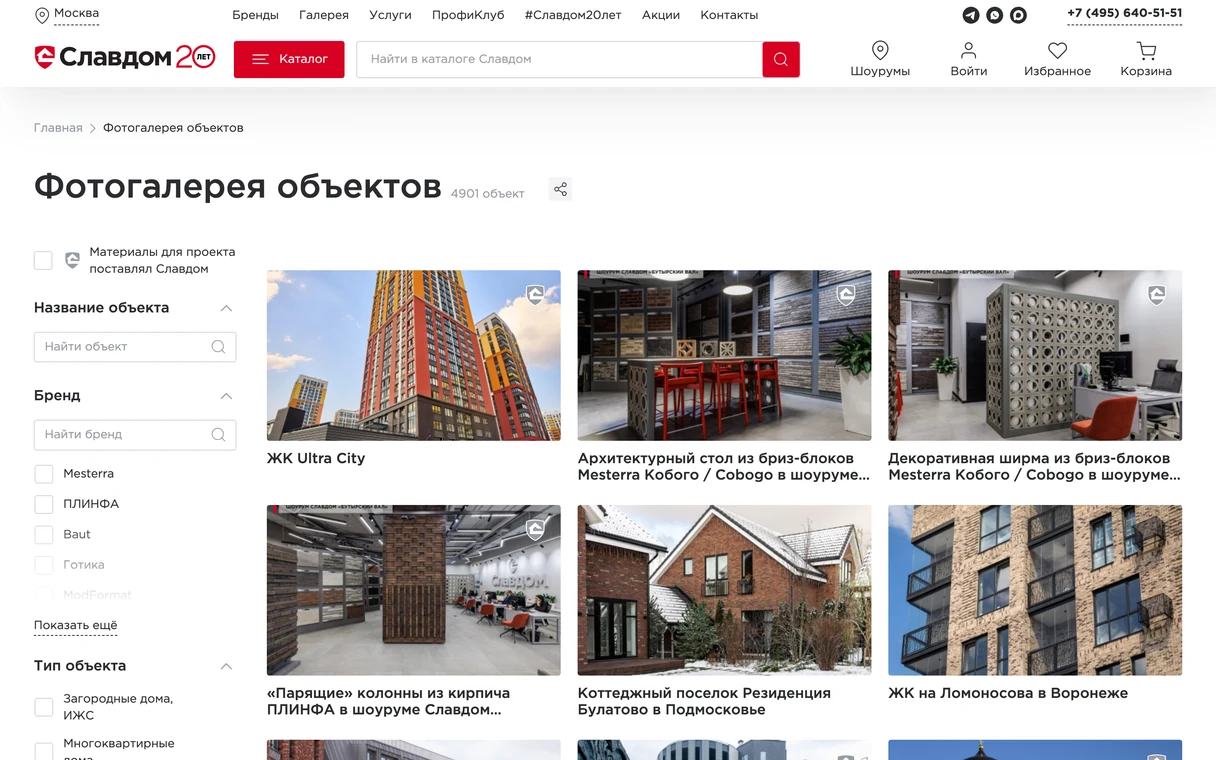Click the Фотогалерея объектов breadcrumb text
The image size is (1216, 760).
click(173, 128)
